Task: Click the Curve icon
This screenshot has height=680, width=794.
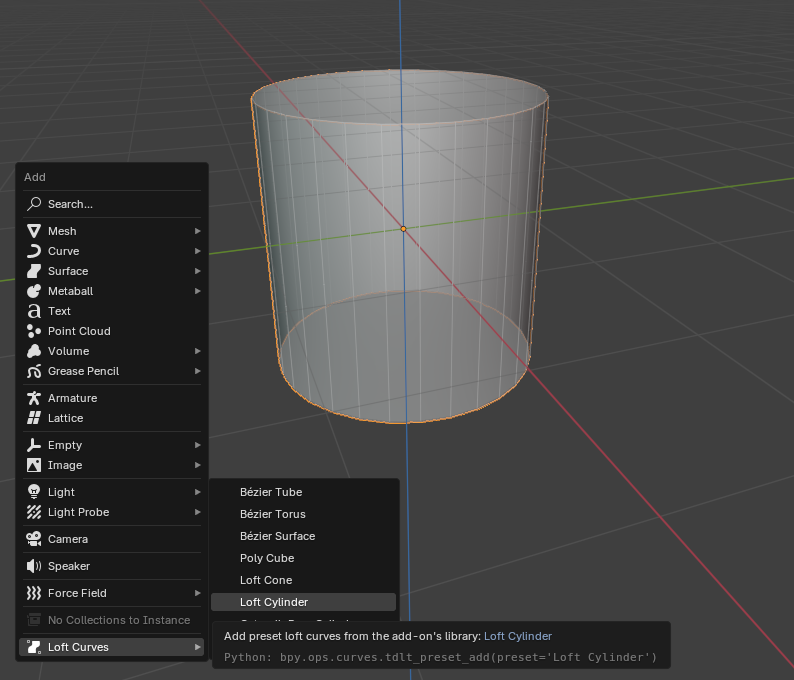Action: [34, 251]
